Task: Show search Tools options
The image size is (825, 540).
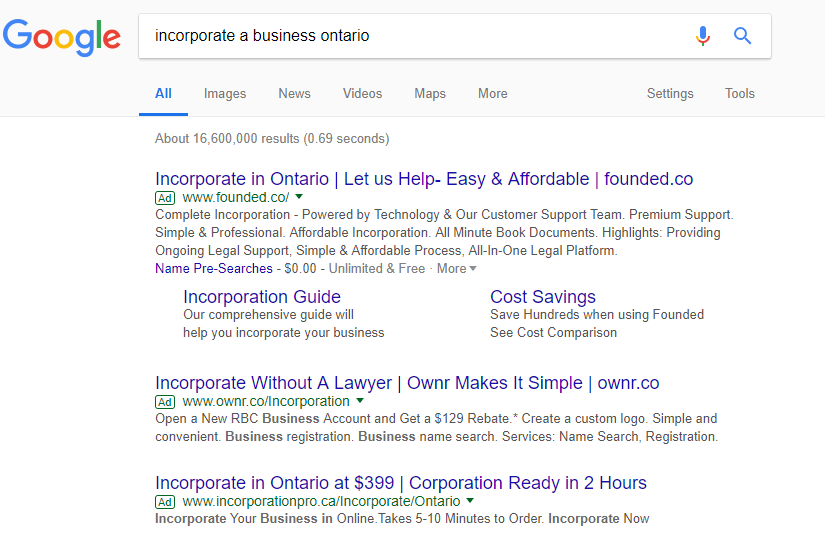Action: point(739,94)
